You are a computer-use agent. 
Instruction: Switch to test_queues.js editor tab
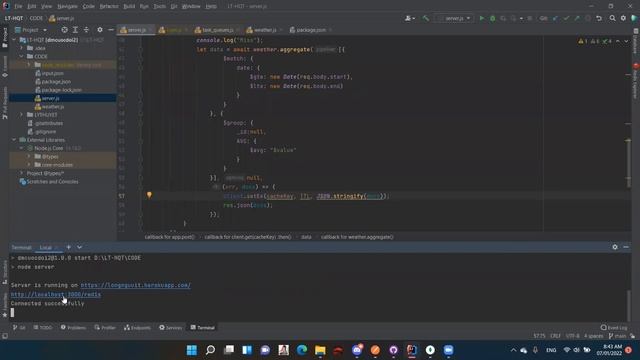(x=218, y=30)
